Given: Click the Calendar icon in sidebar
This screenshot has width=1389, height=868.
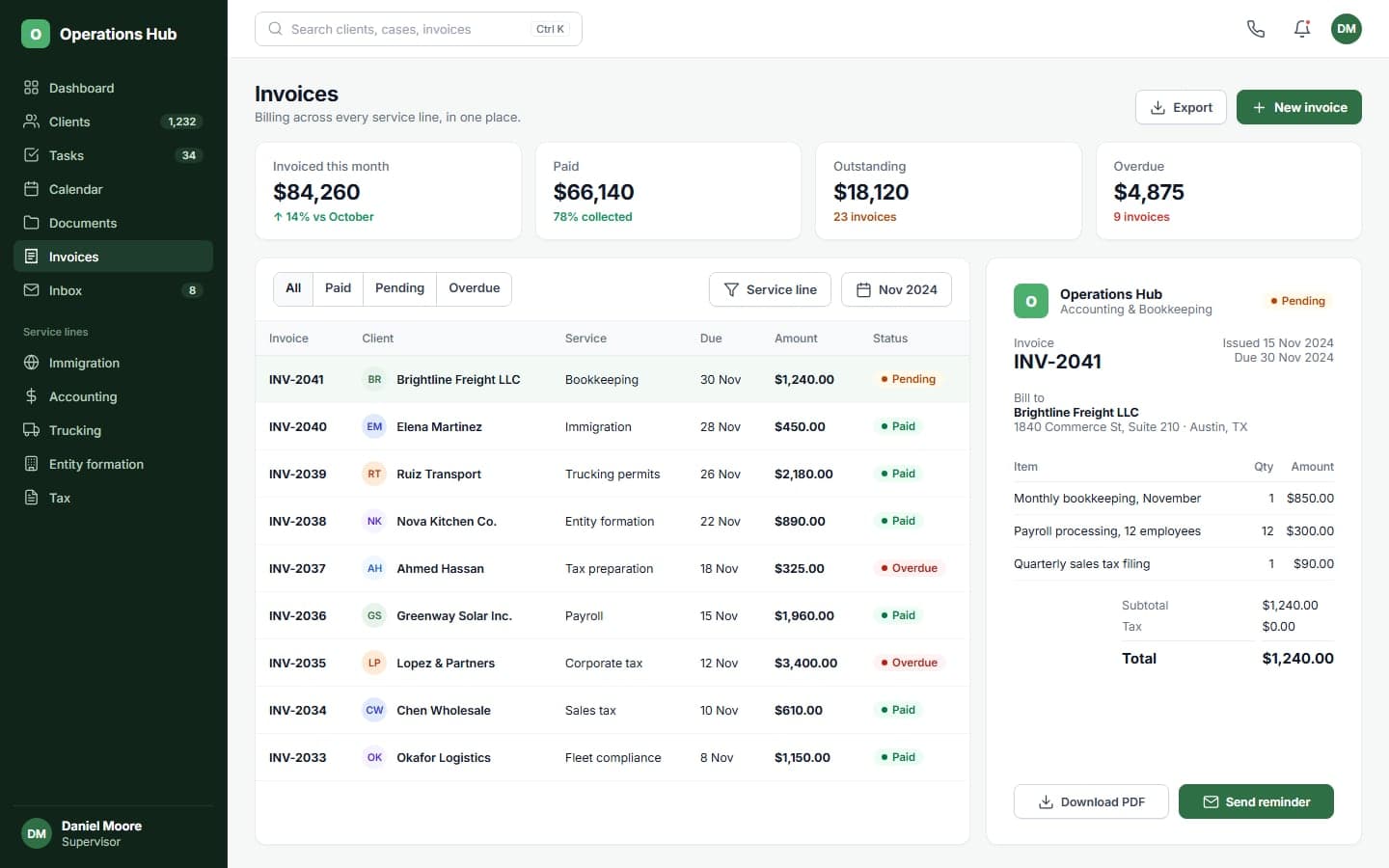Looking at the screenshot, I should [31, 189].
